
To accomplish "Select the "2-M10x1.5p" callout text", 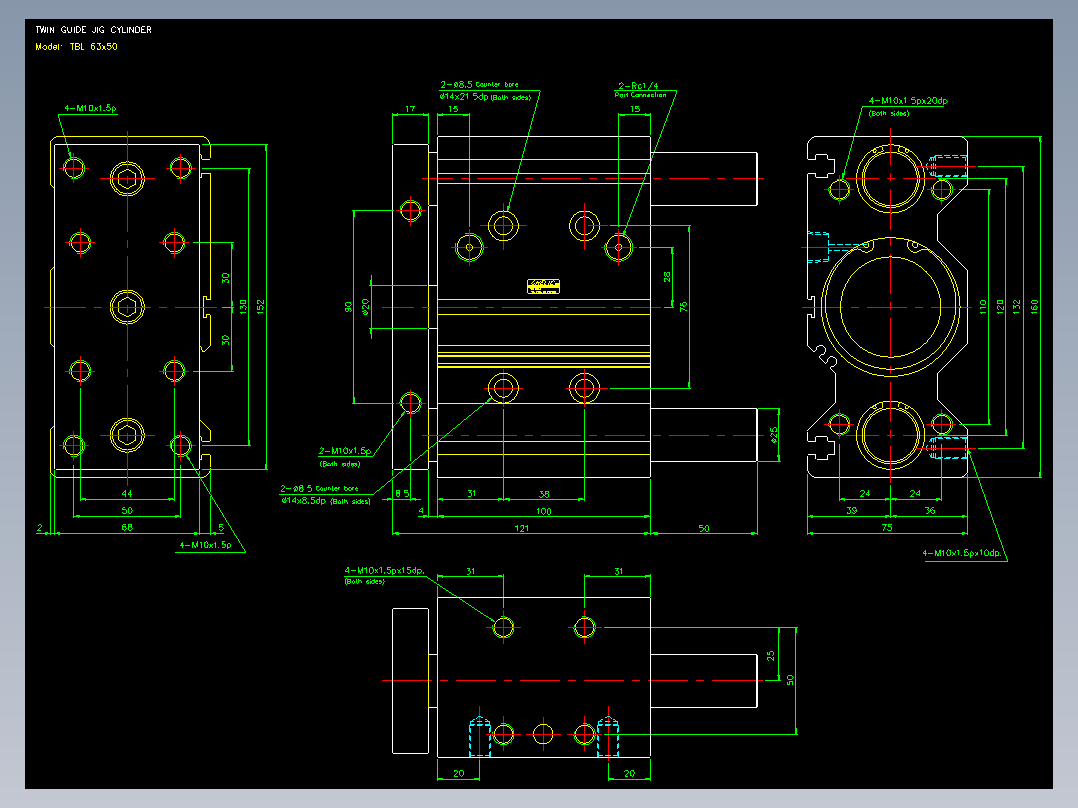I will click(x=344, y=451).
